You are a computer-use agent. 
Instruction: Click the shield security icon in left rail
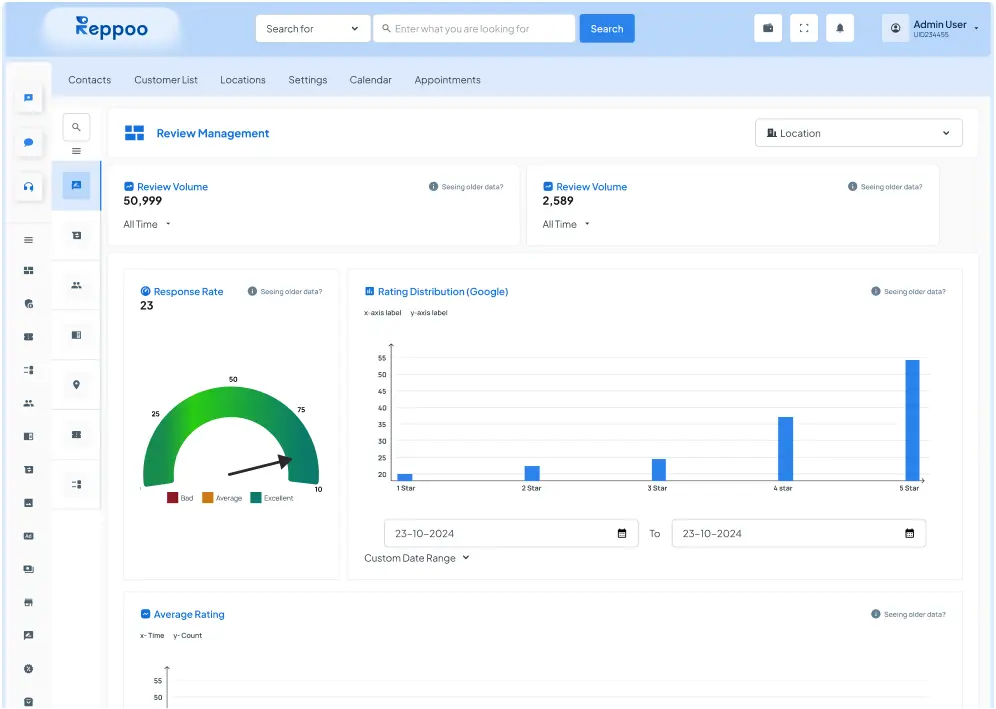point(29,304)
